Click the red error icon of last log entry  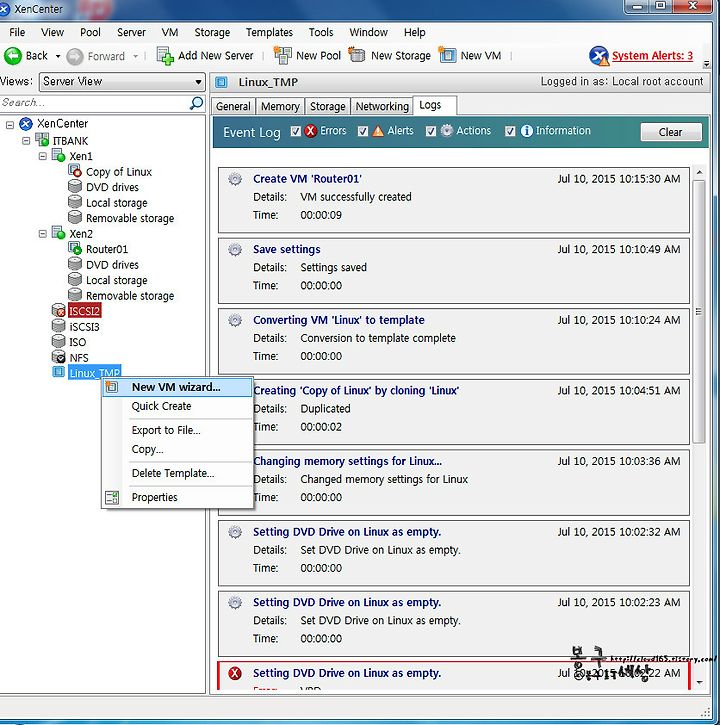(x=235, y=673)
